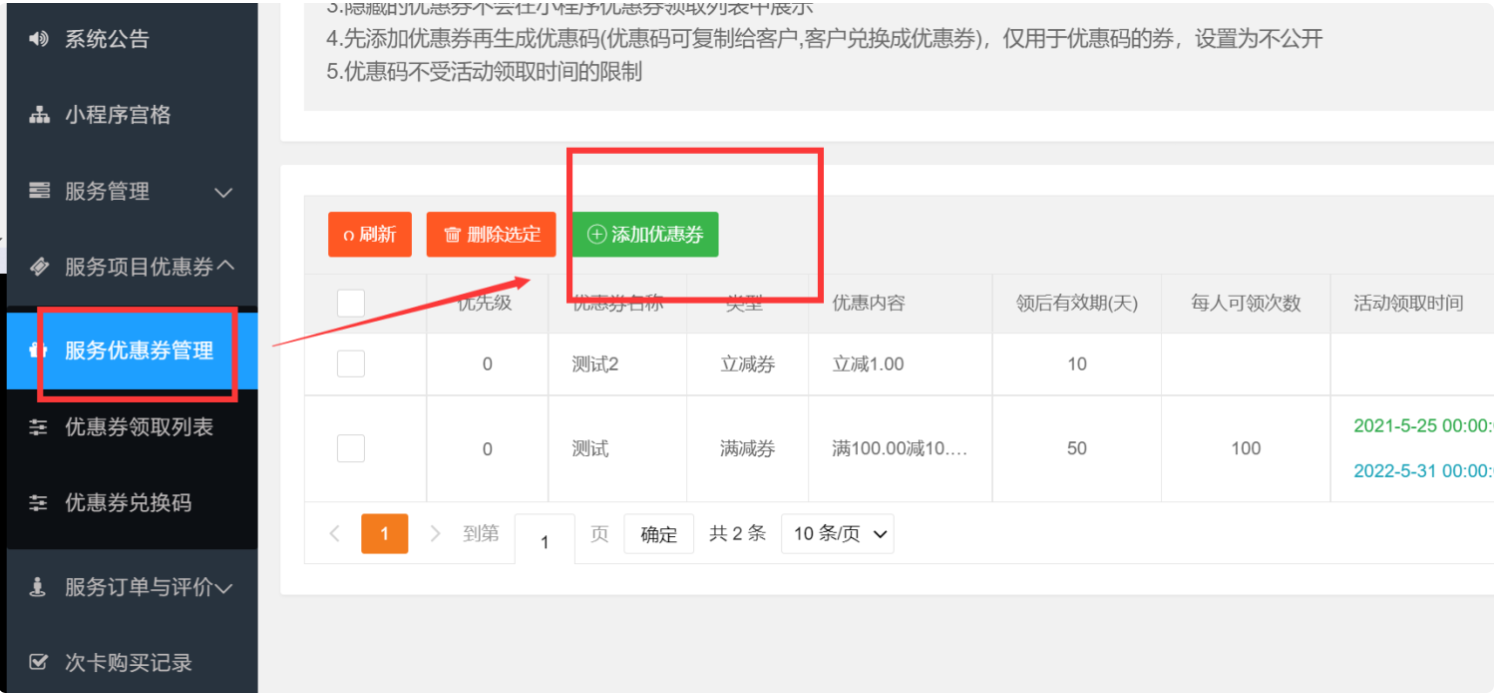Click the check-square icon beside 次卡购买记录
The image size is (1494, 698).
tap(39, 663)
